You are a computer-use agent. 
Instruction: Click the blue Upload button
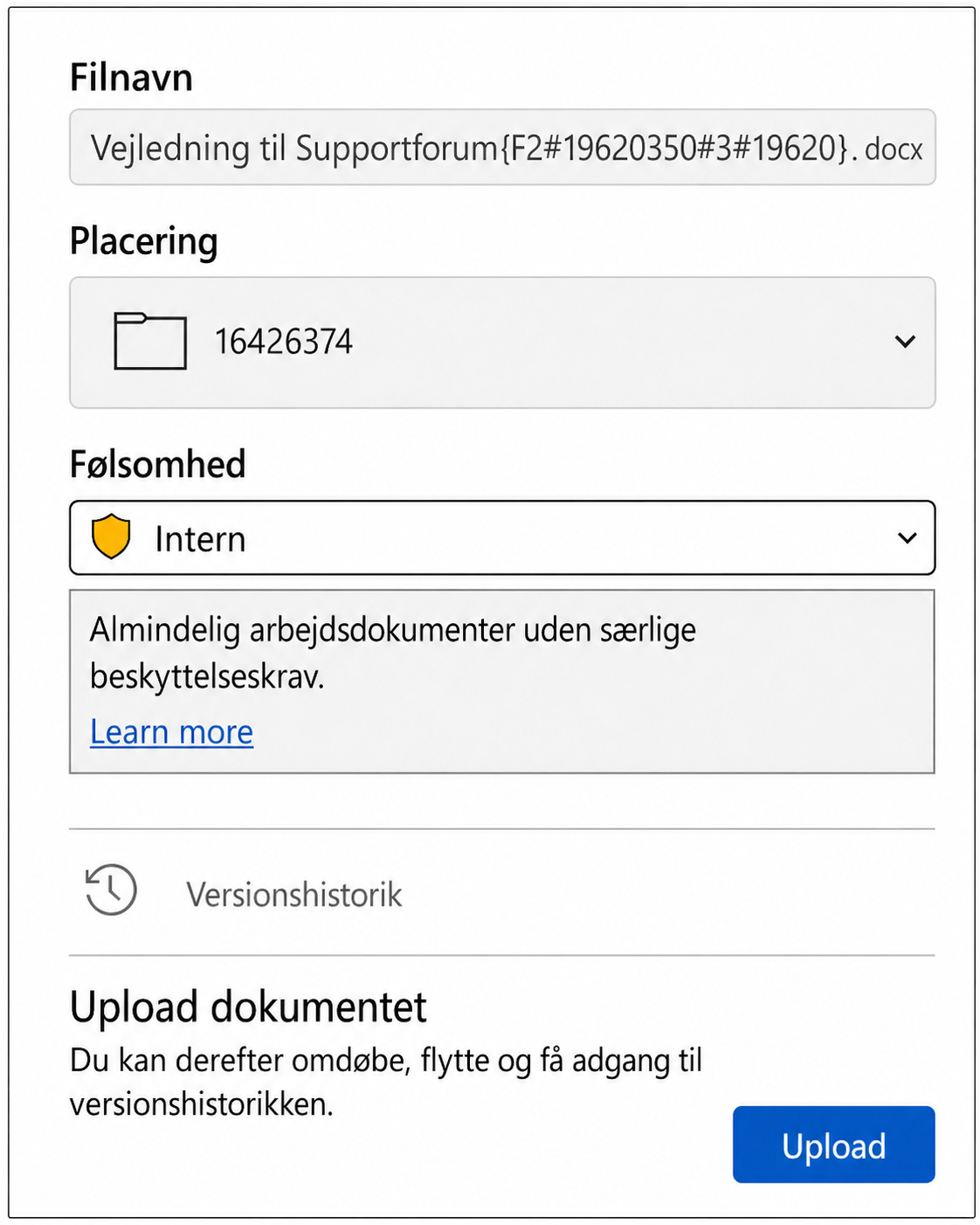[x=834, y=1145]
